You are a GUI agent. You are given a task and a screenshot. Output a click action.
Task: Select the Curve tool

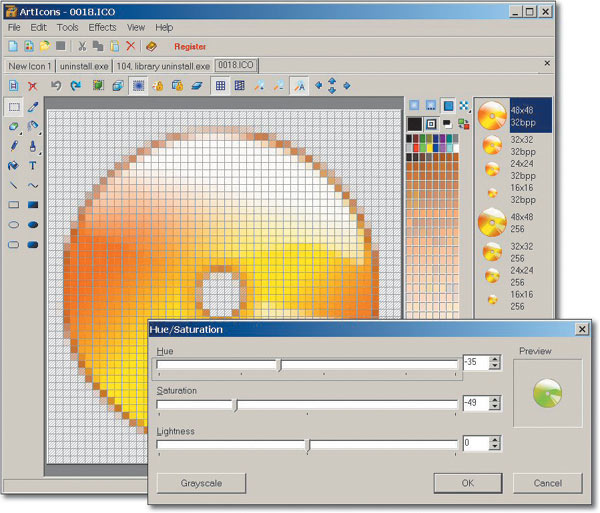tap(33, 186)
